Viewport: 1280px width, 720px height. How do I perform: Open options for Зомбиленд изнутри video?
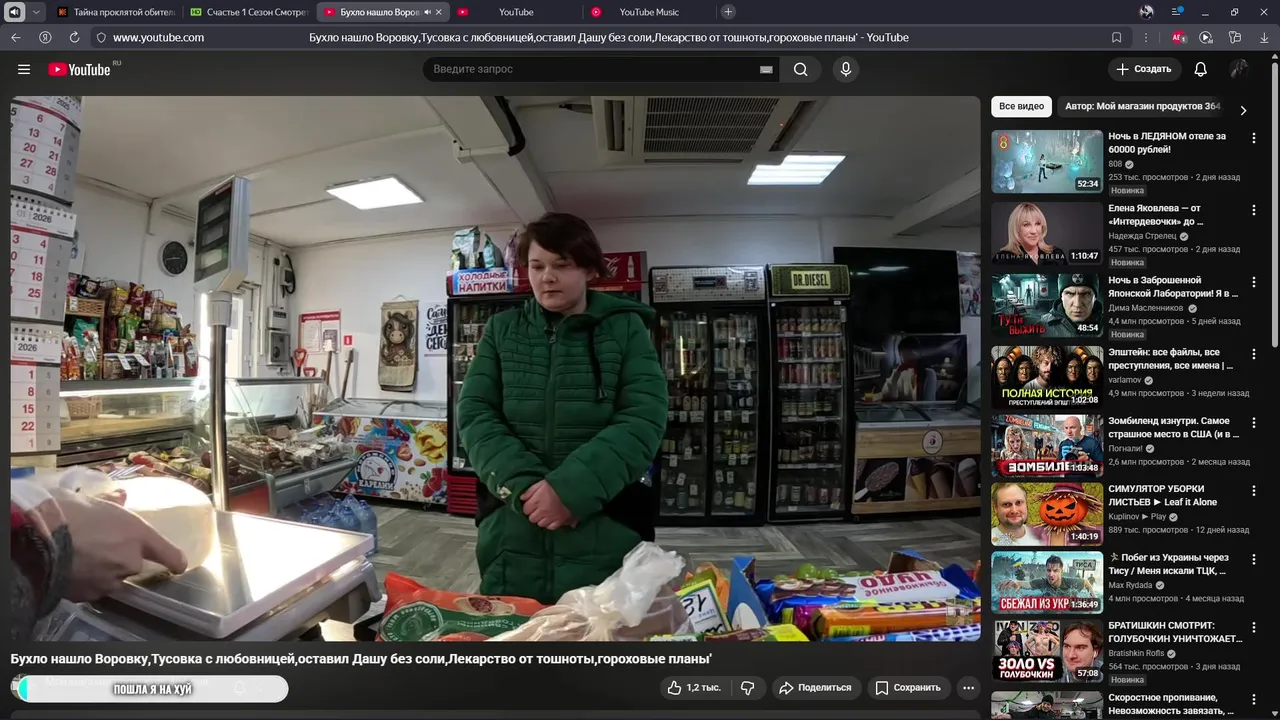pos(1253,424)
